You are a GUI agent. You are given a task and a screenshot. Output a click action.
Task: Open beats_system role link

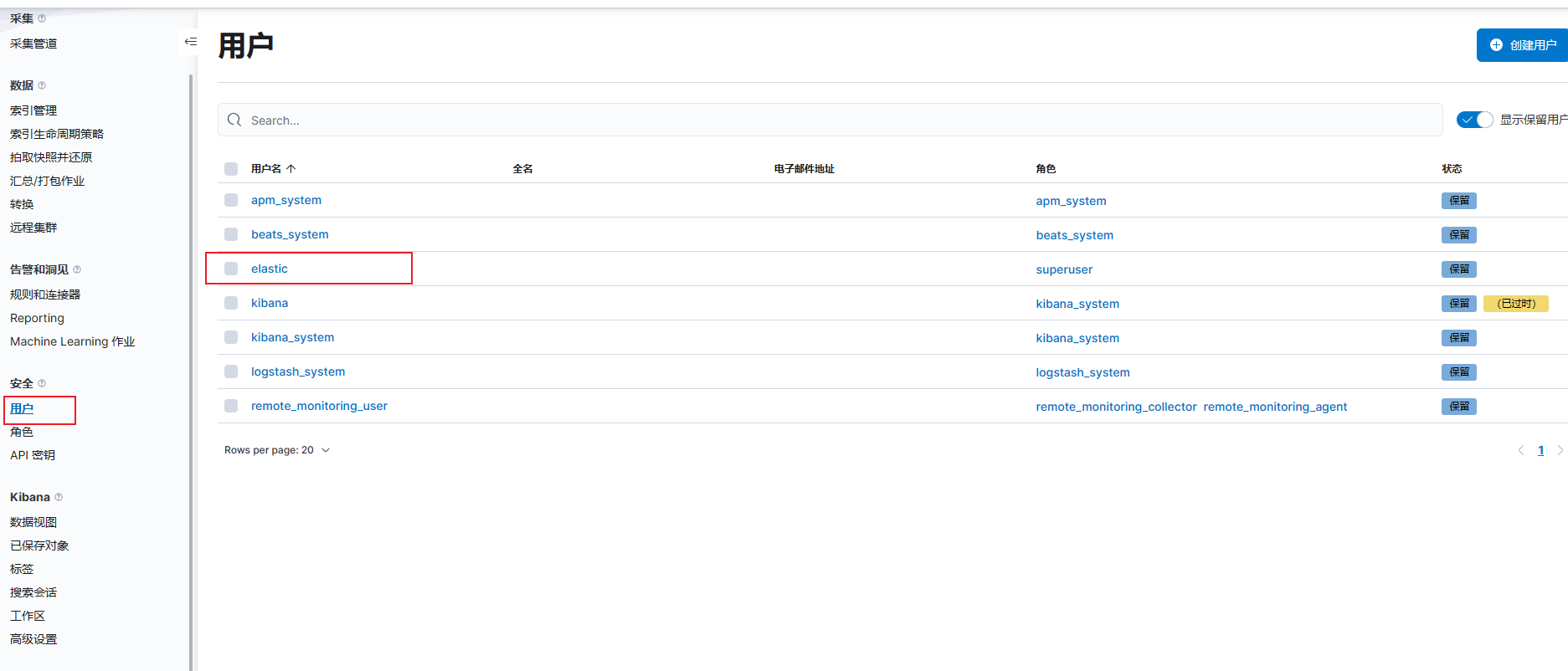pos(1075,235)
